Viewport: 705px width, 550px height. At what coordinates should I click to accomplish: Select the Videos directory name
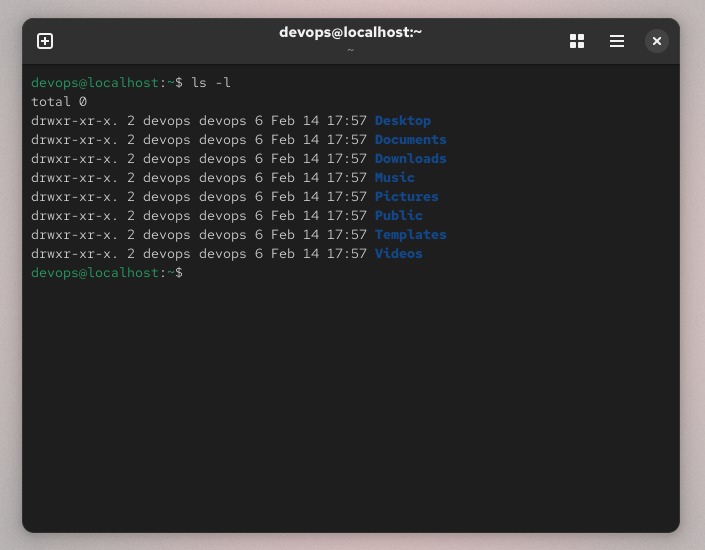(398, 253)
